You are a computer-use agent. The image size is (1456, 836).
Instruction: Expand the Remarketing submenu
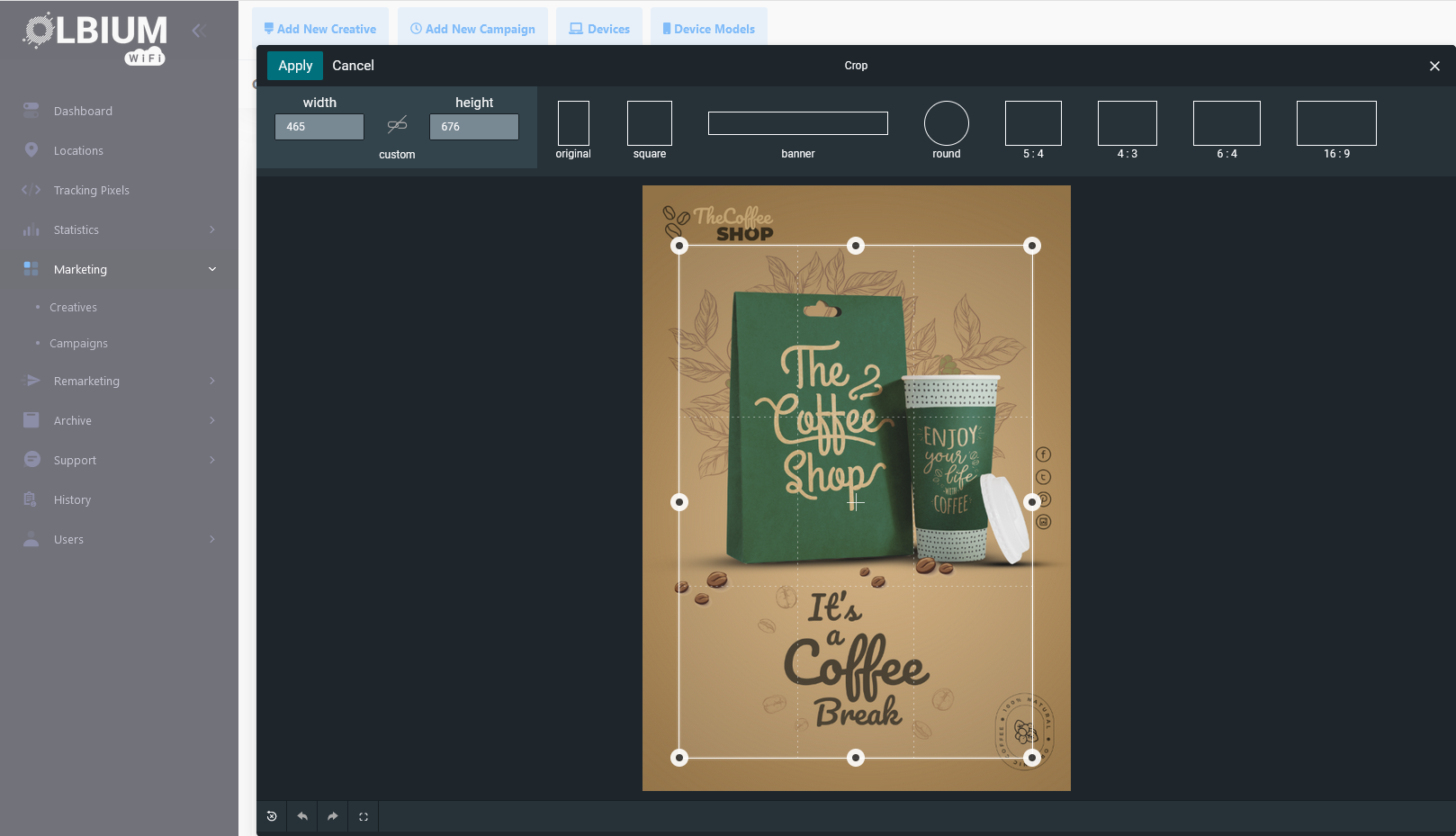(119, 381)
